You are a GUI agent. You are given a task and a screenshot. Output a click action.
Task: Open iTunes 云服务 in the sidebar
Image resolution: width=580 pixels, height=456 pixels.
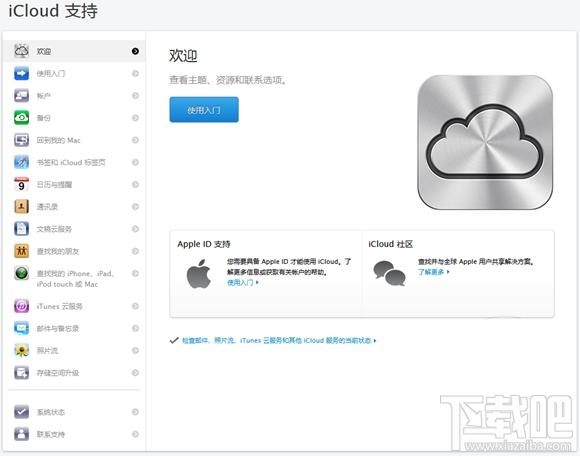pyautogui.click(x=60, y=306)
